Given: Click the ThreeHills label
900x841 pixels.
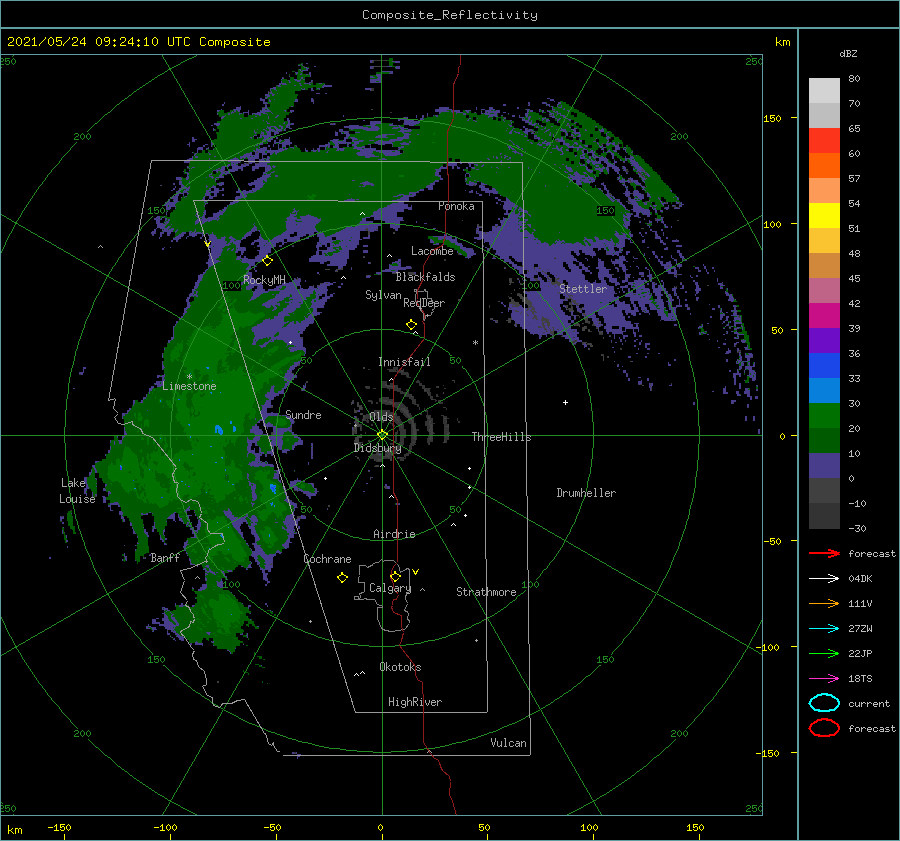Looking at the screenshot, I should point(502,437).
